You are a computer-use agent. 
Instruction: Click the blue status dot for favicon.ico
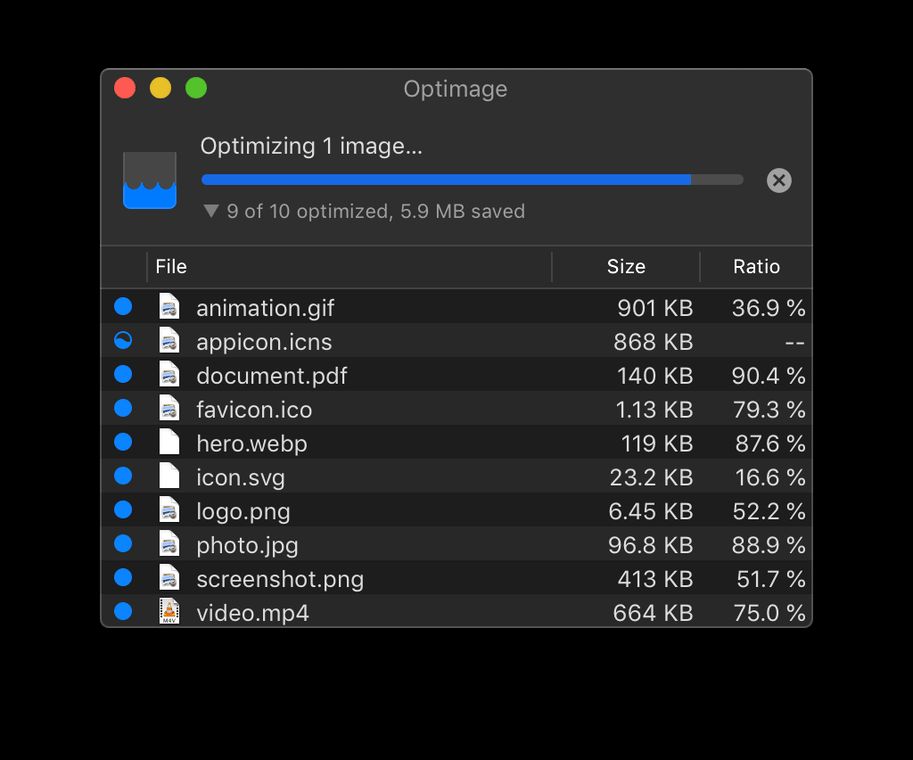pyautogui.click(x=123, y=409)
